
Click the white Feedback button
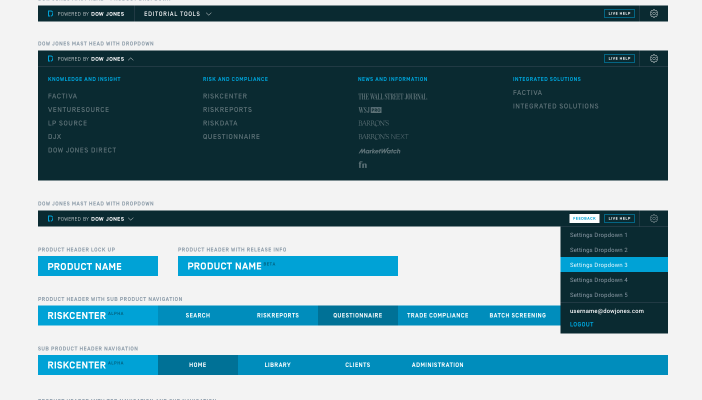[x=584, y=219]
